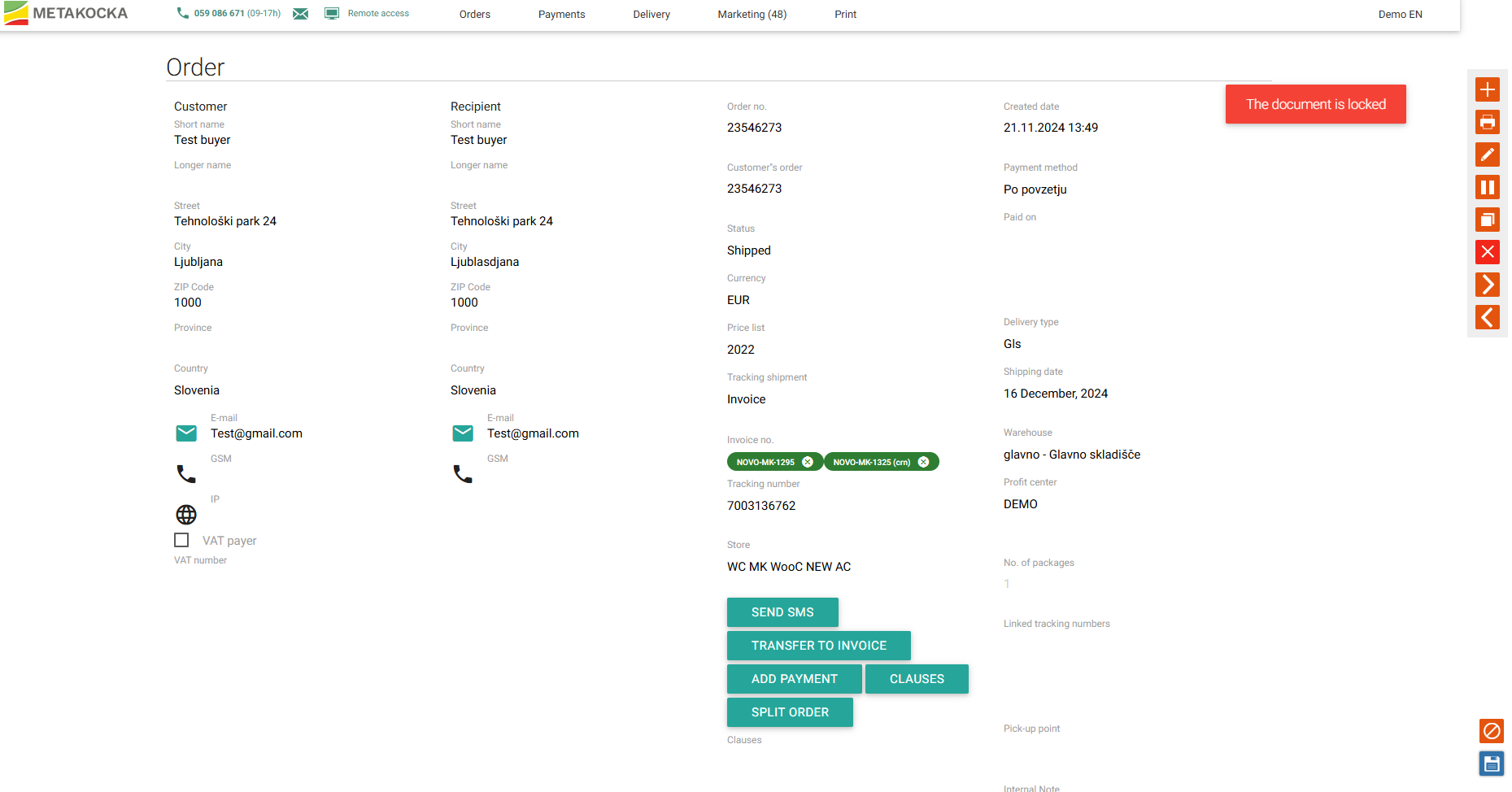Click the red X delete icon
1512x792 pixels.
point(1487,252)
